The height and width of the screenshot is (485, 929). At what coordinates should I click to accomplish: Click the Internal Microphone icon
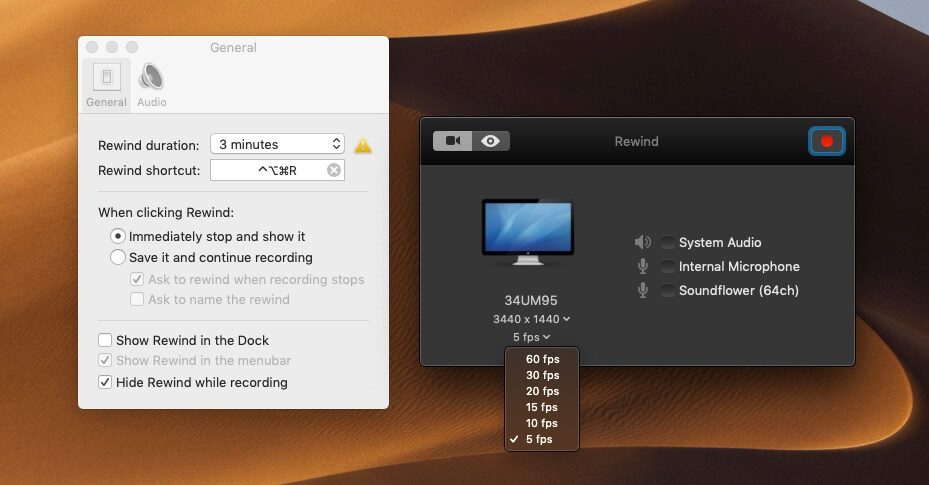coord(642,267)
